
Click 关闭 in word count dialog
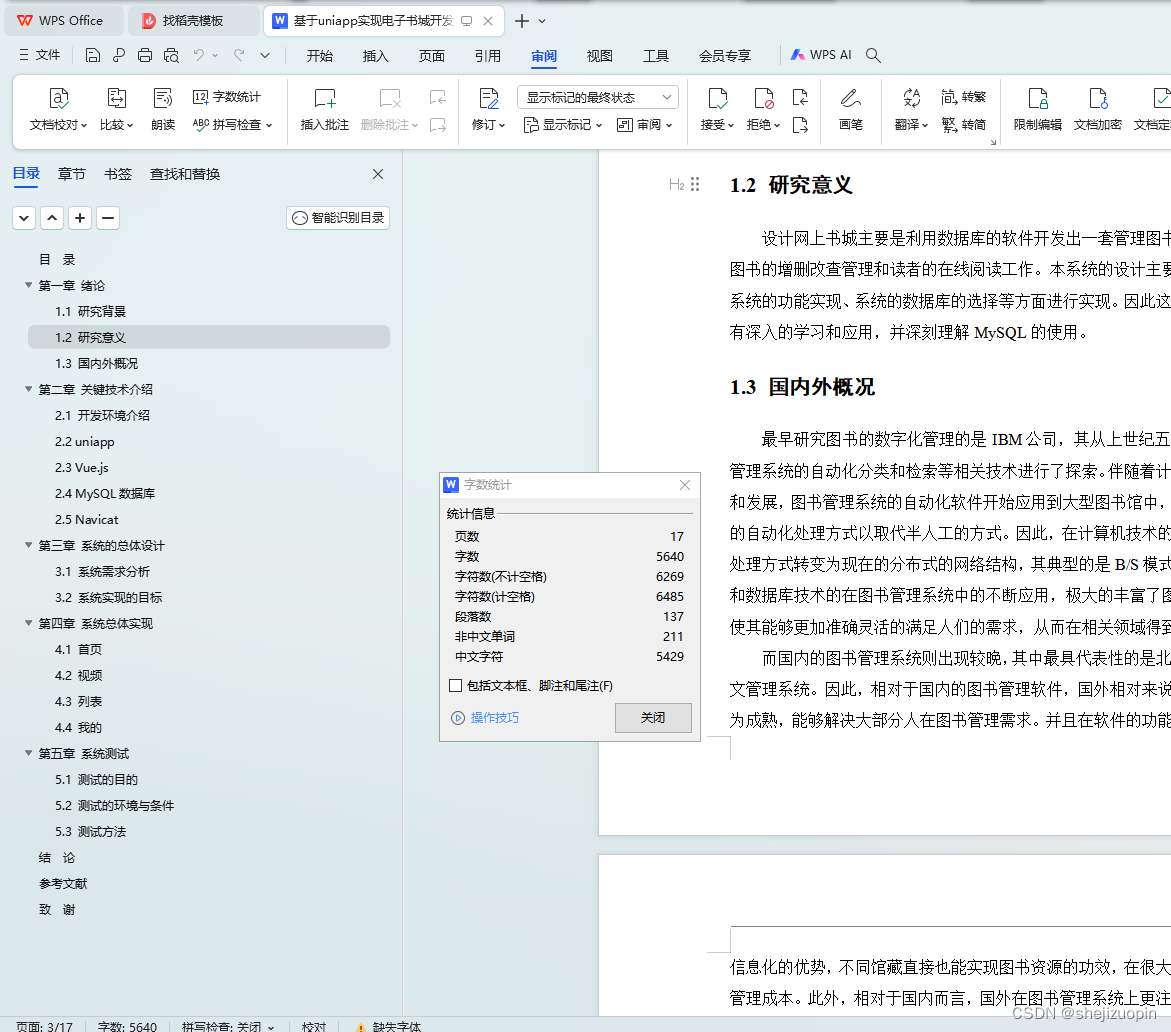pyautogui.click(x=653, y=718)
